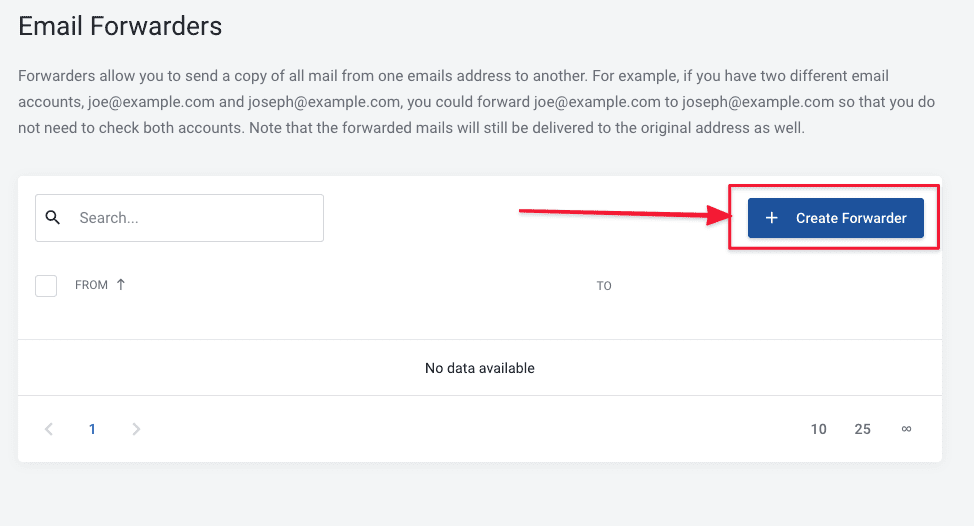974x526 pixels.
Task: Set rows per page to 25
Action: coord(863,429)
